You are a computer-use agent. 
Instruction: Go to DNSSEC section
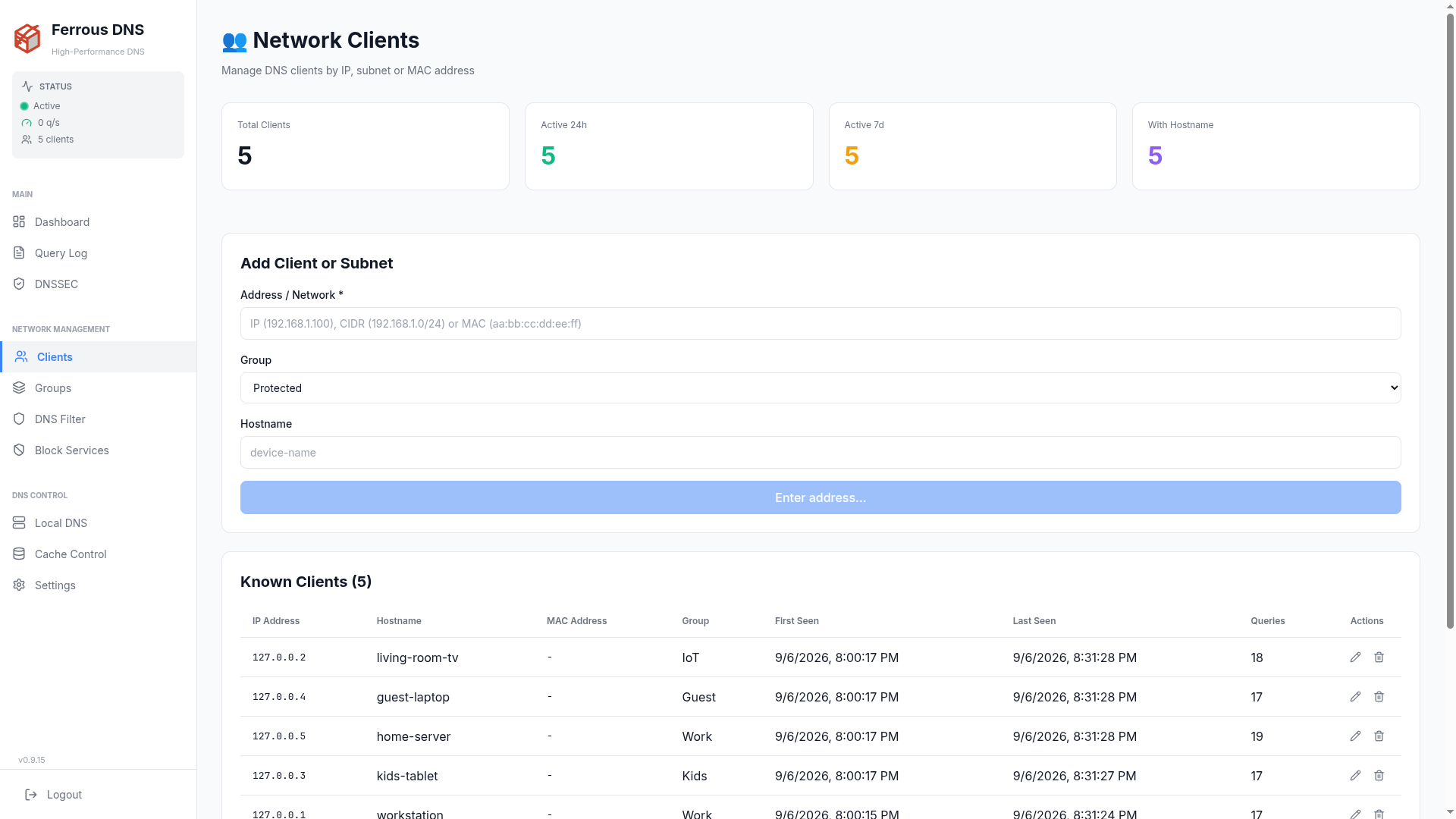(x=98, y=284)
